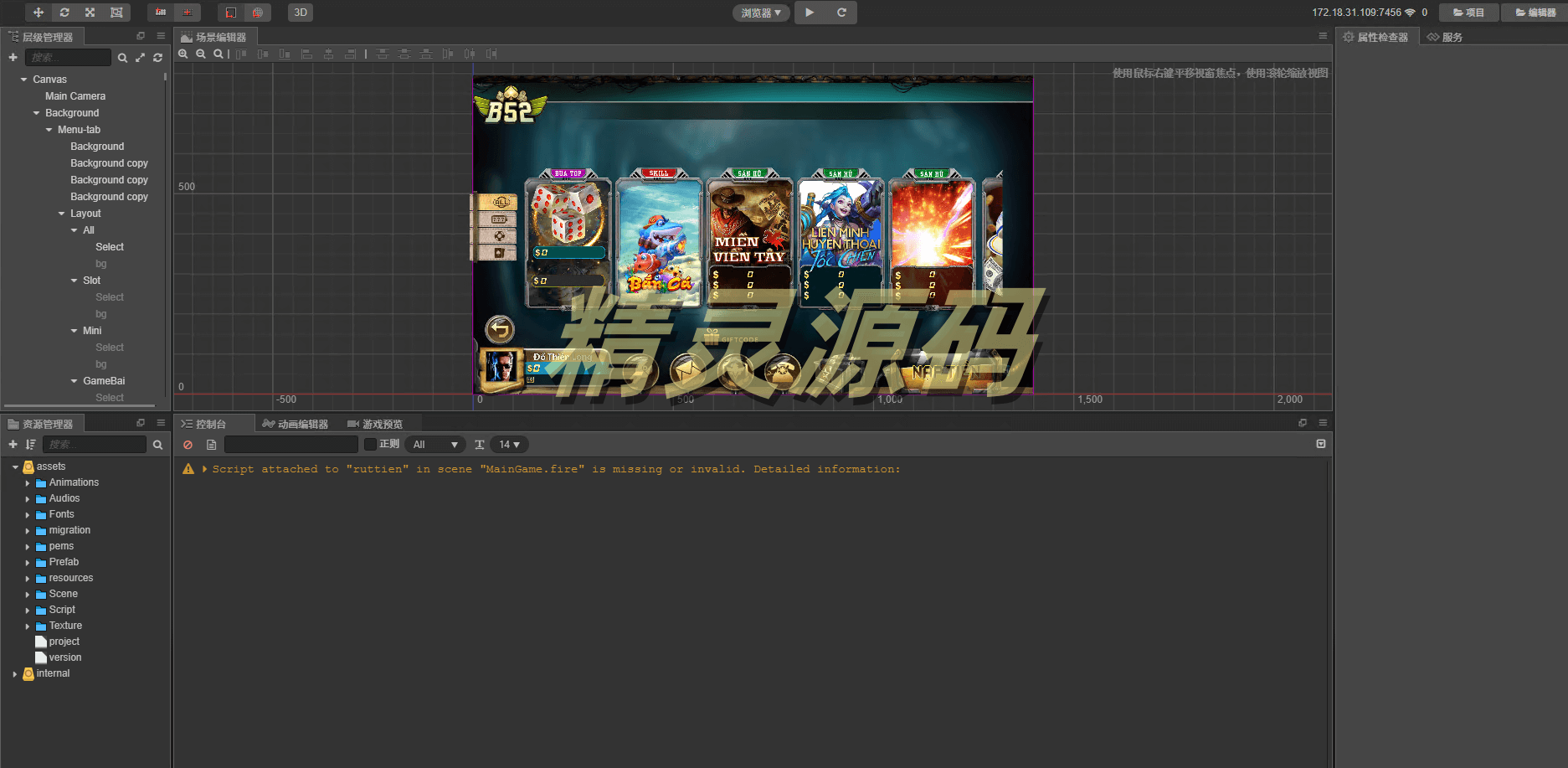This screenshot has height=768, width=1568.
Task: Select the Scene Editor tab
Action: 214,37
